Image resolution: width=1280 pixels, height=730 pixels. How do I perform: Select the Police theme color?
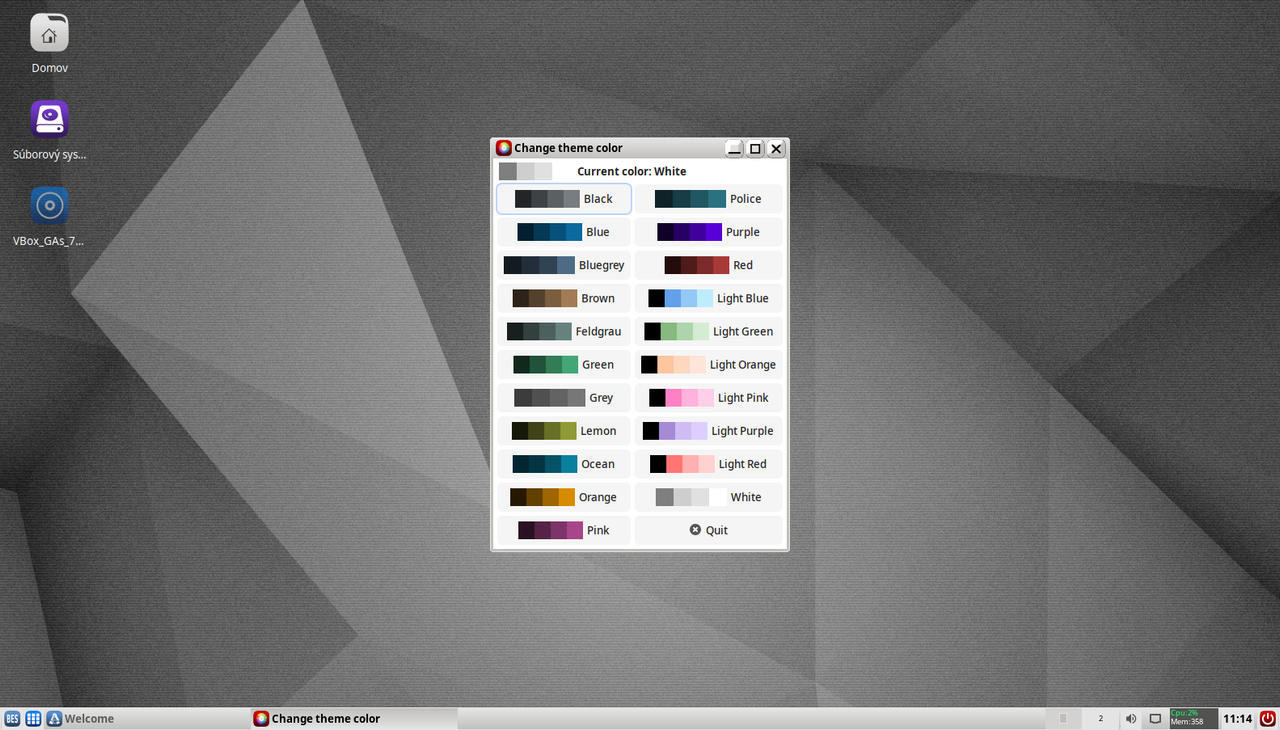[x=708, y=199]
